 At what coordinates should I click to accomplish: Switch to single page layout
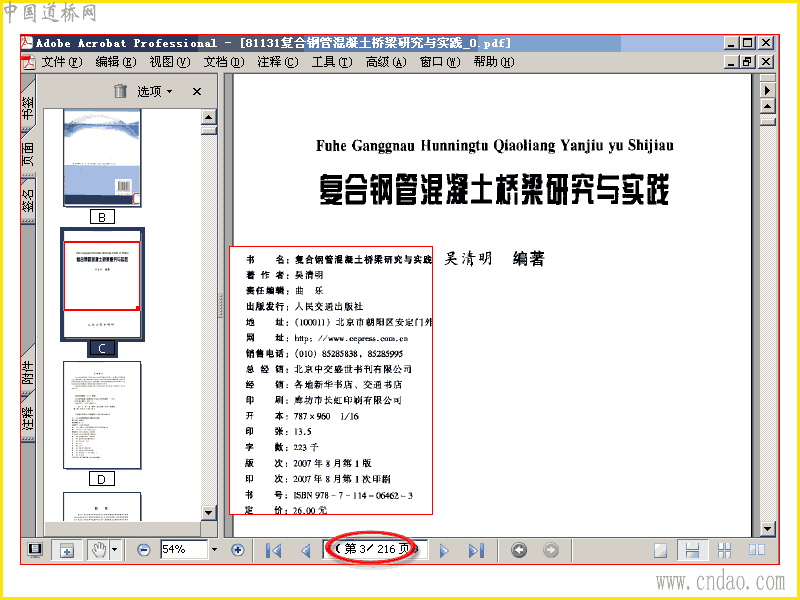click(x=660, y=550)
